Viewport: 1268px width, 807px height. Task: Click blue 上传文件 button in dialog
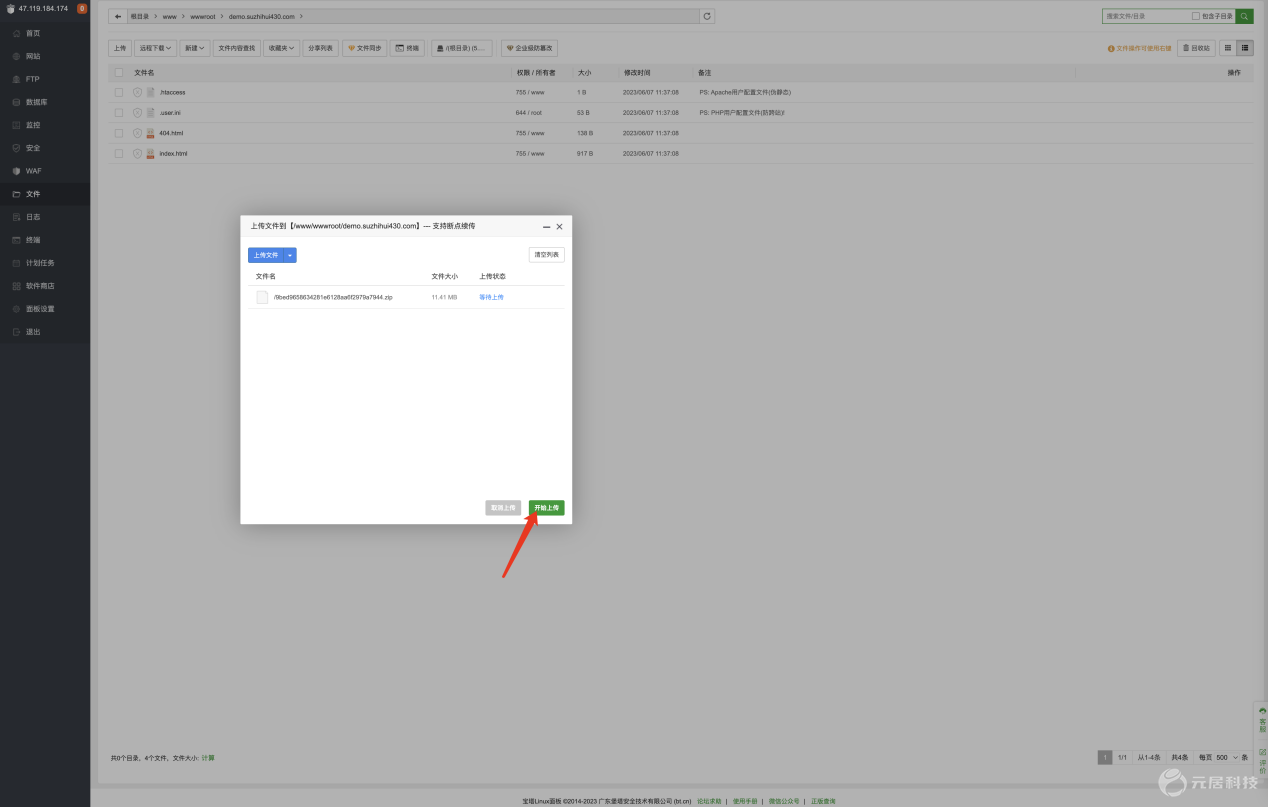(266, 255)
